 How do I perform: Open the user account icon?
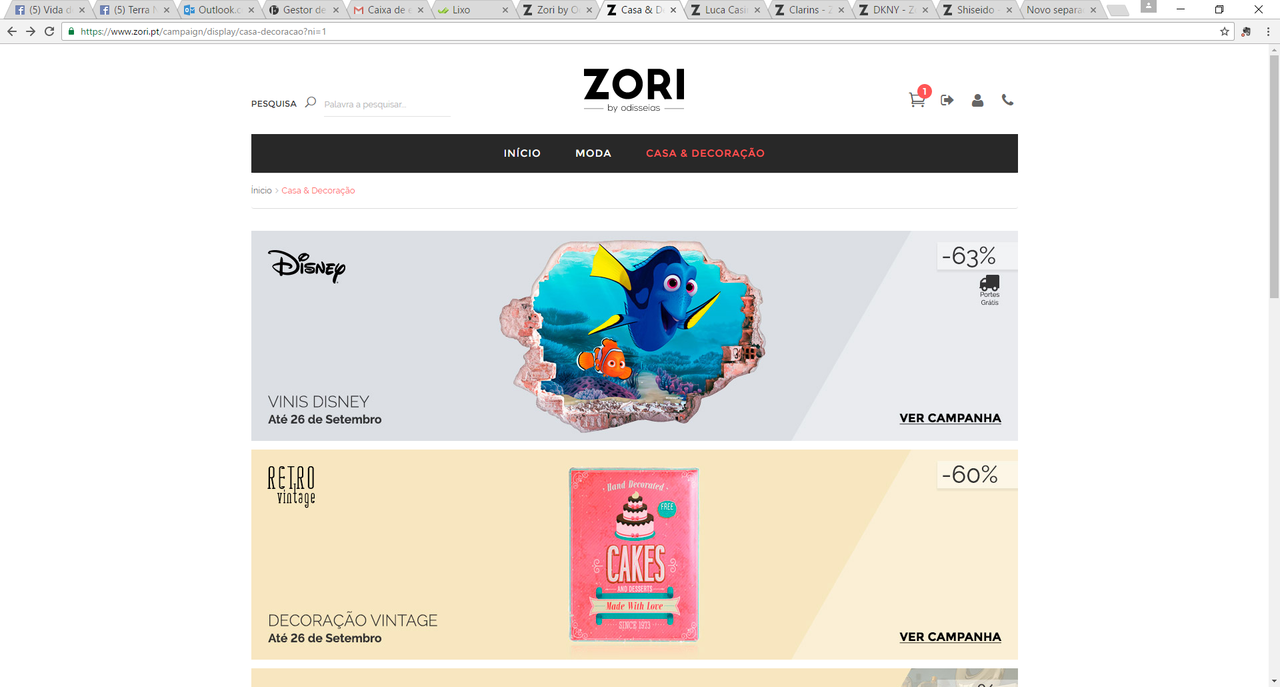(x=978, y=100)
